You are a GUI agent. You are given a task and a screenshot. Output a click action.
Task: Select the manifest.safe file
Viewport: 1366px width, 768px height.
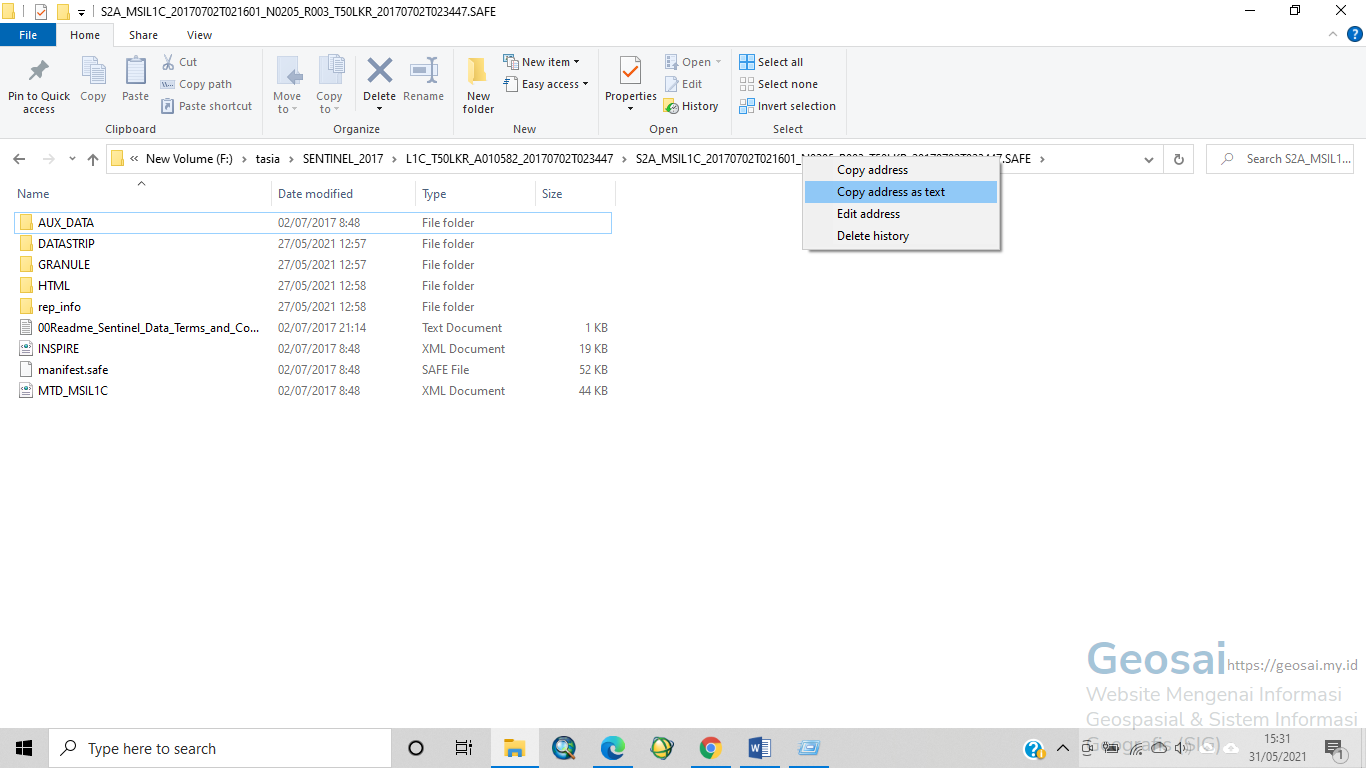click(313, 370)
